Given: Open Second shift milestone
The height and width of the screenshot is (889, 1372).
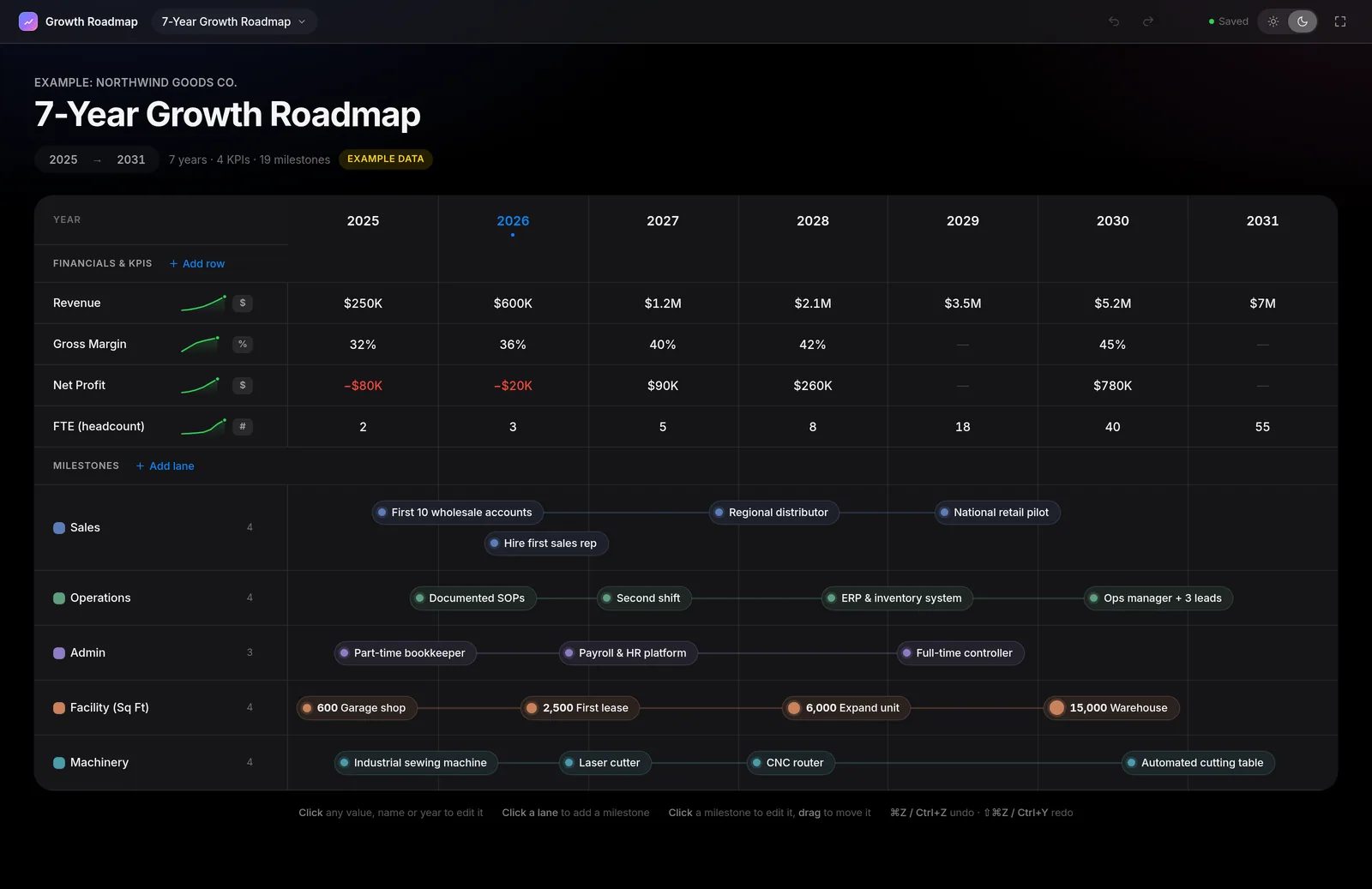Looking at the screenshot, I should click(x=644, y=598).
